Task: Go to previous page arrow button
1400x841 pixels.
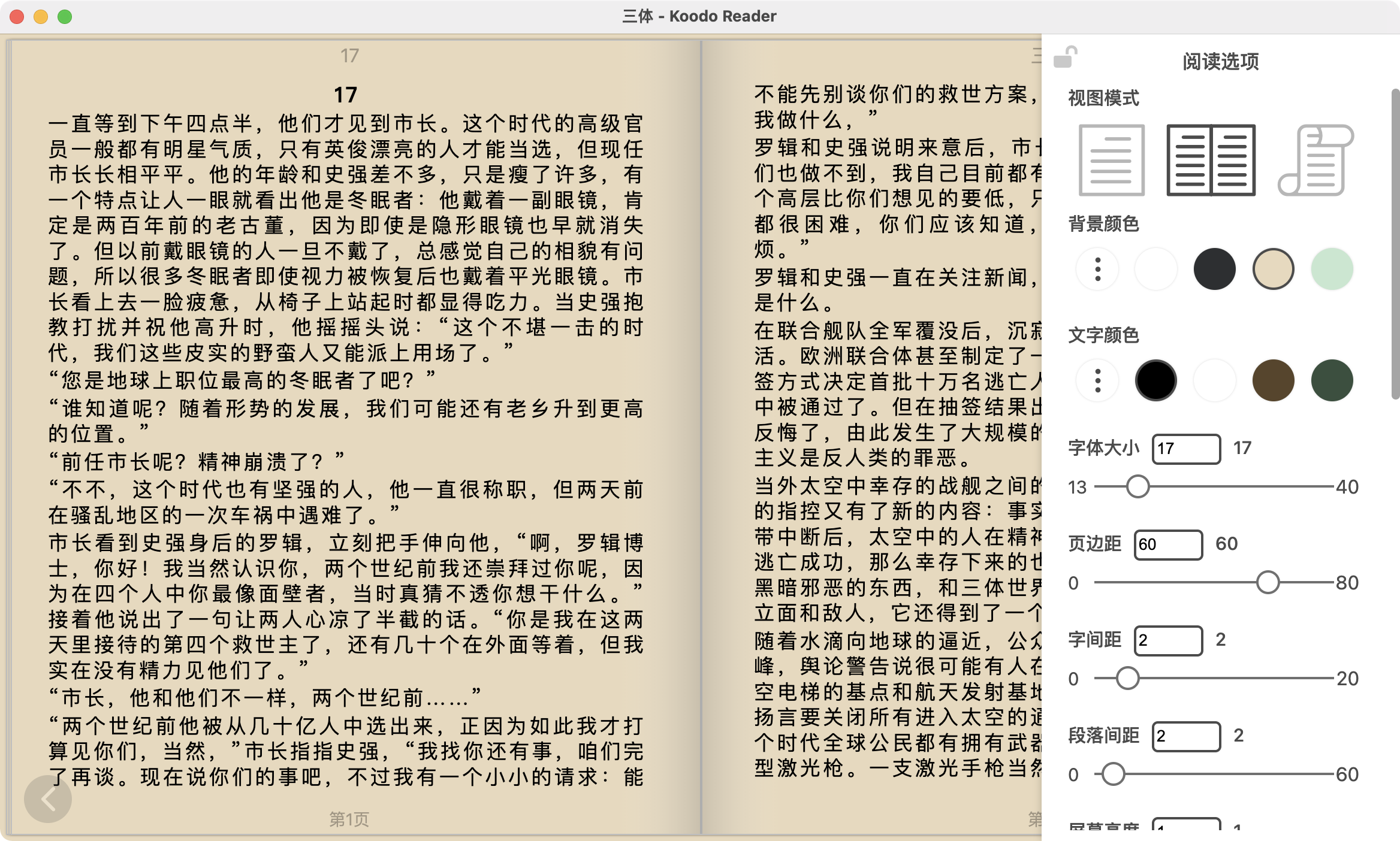Action: tap(48, 799)
